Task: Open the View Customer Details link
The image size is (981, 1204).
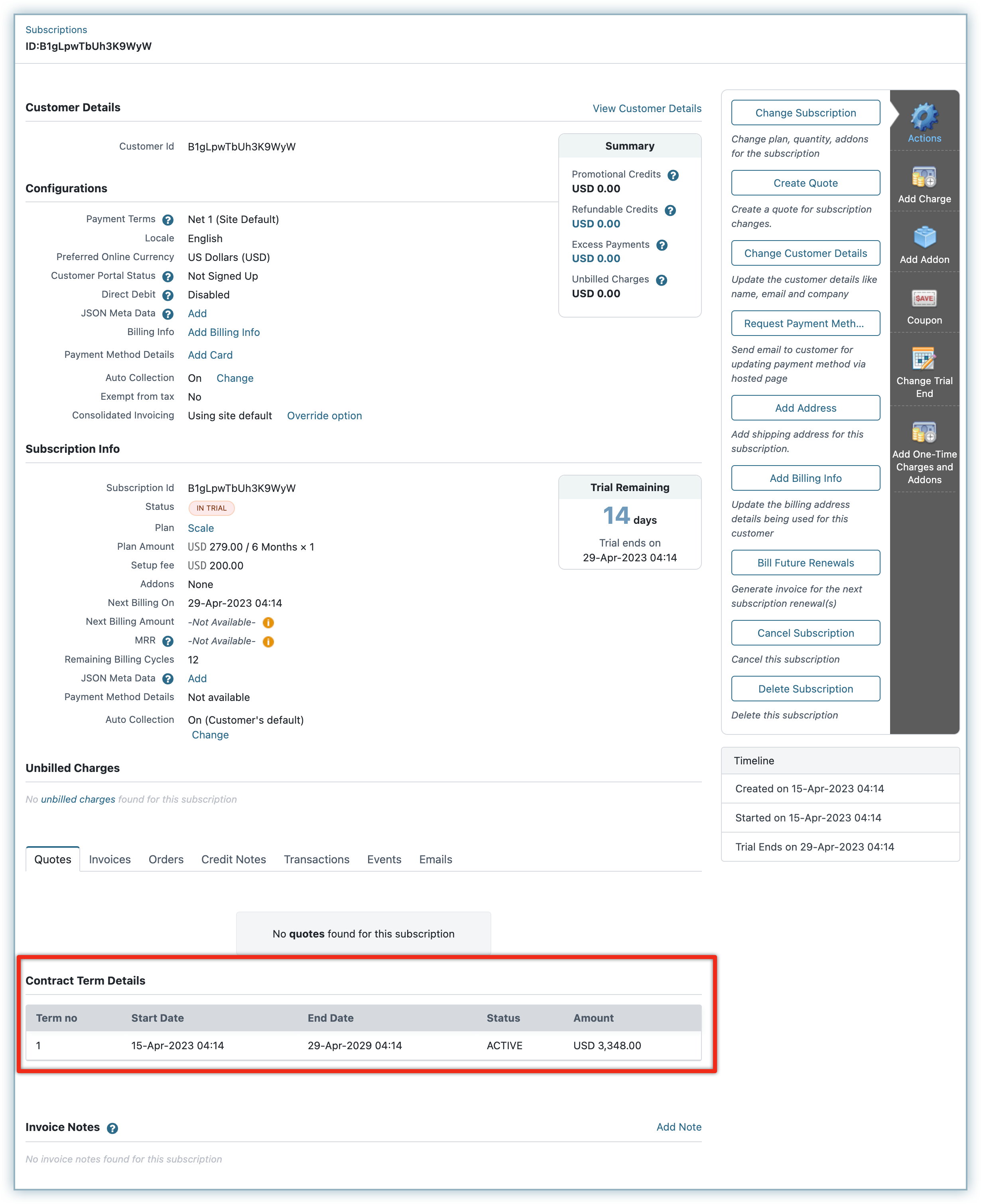Action: pyautogui.click(x=646, y=109)
